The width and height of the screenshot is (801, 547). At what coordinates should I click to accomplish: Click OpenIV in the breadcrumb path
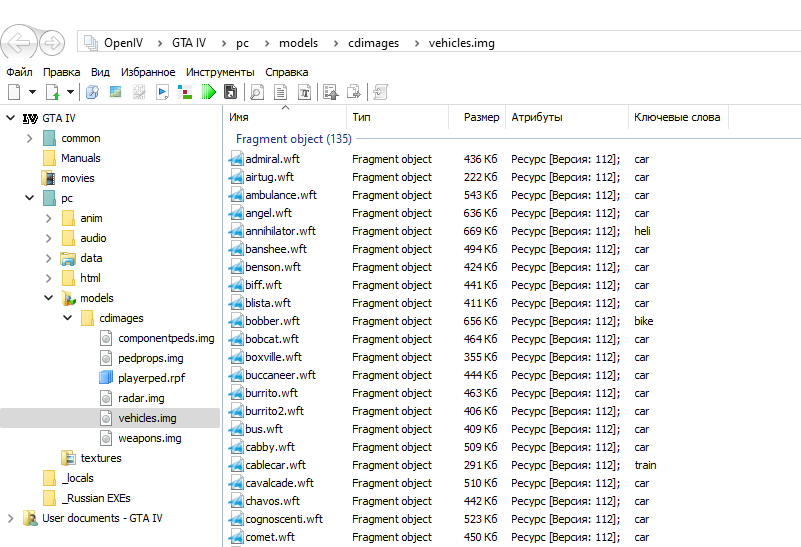click(124, 43)
